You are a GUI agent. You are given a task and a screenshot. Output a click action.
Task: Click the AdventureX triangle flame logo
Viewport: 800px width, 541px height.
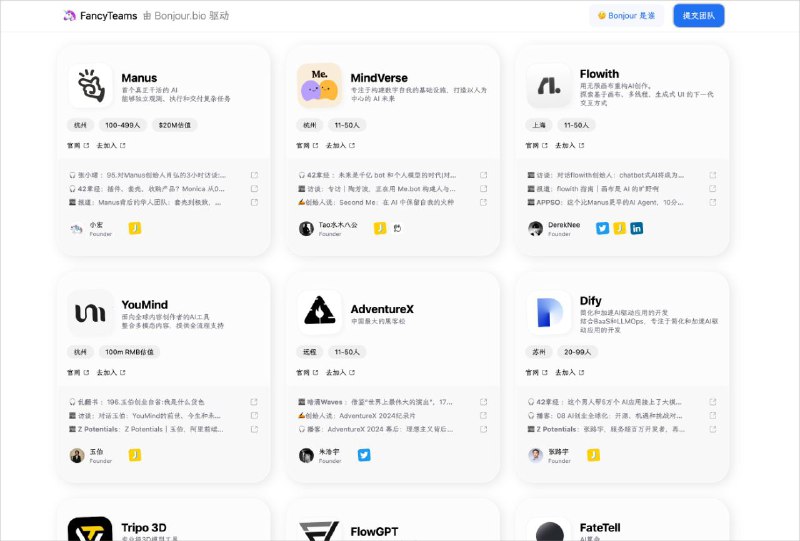point(319,312)
